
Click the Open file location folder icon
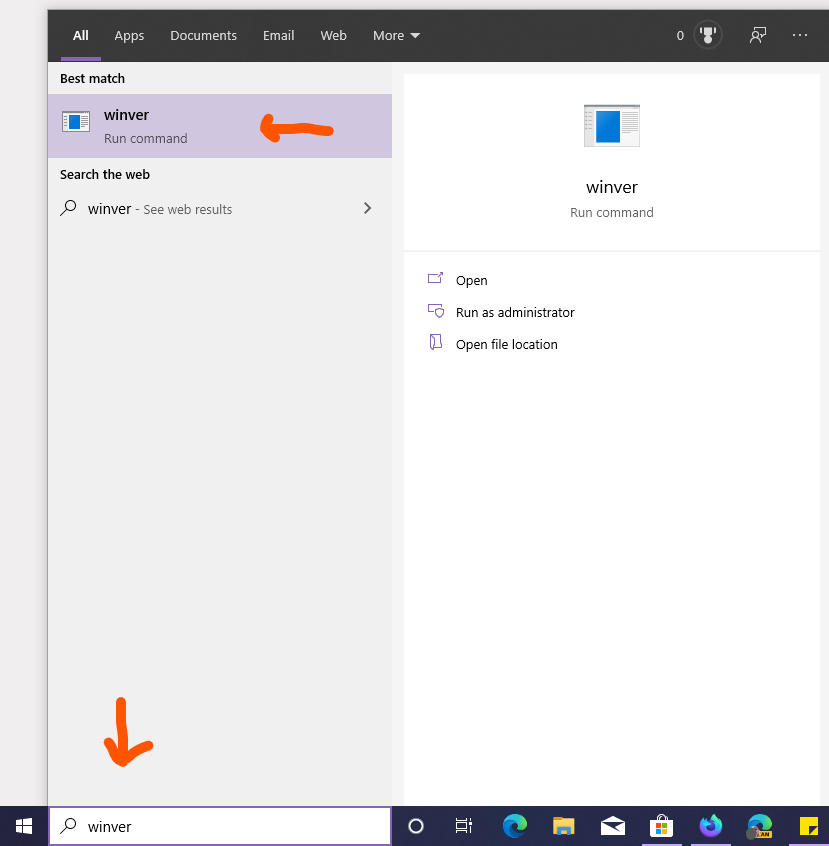pos(435,342)
